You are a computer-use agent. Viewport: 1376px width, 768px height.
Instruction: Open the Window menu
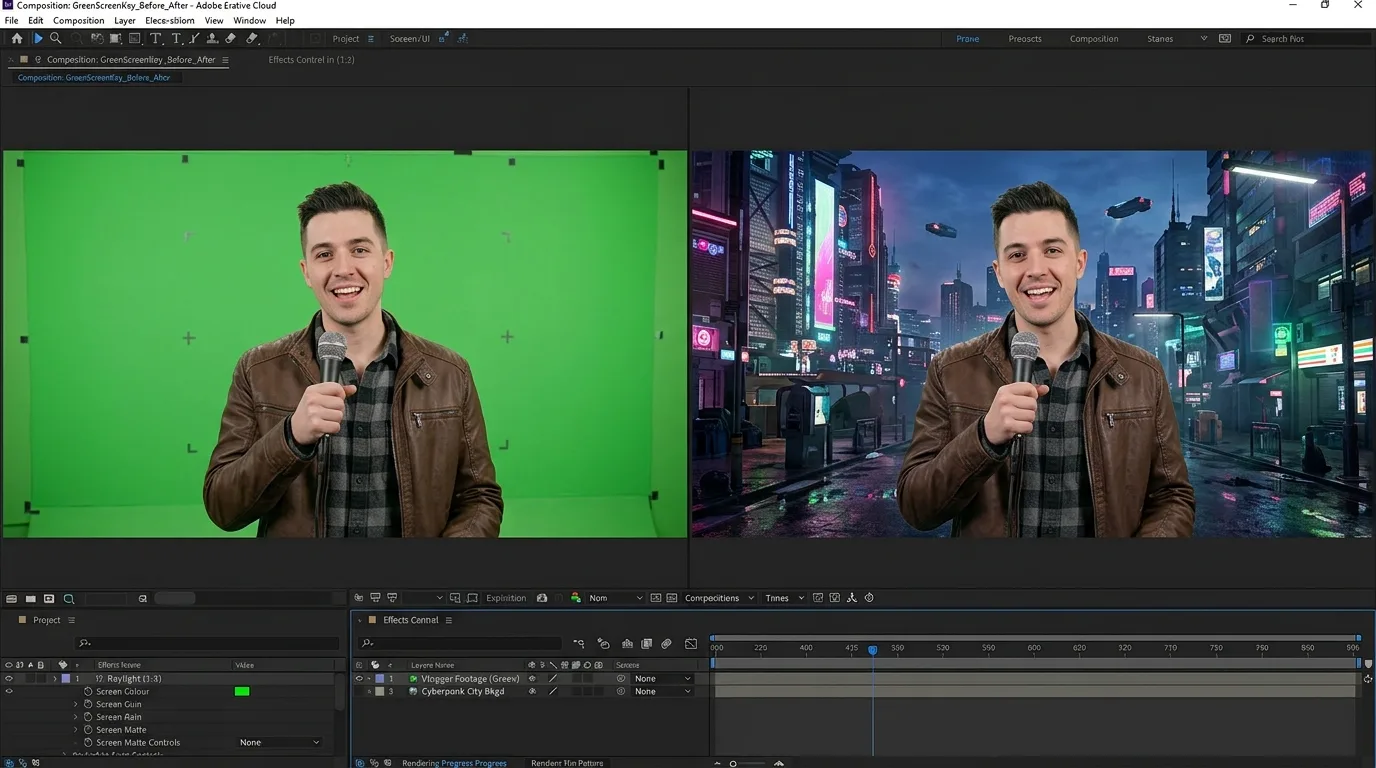[250, 20]
